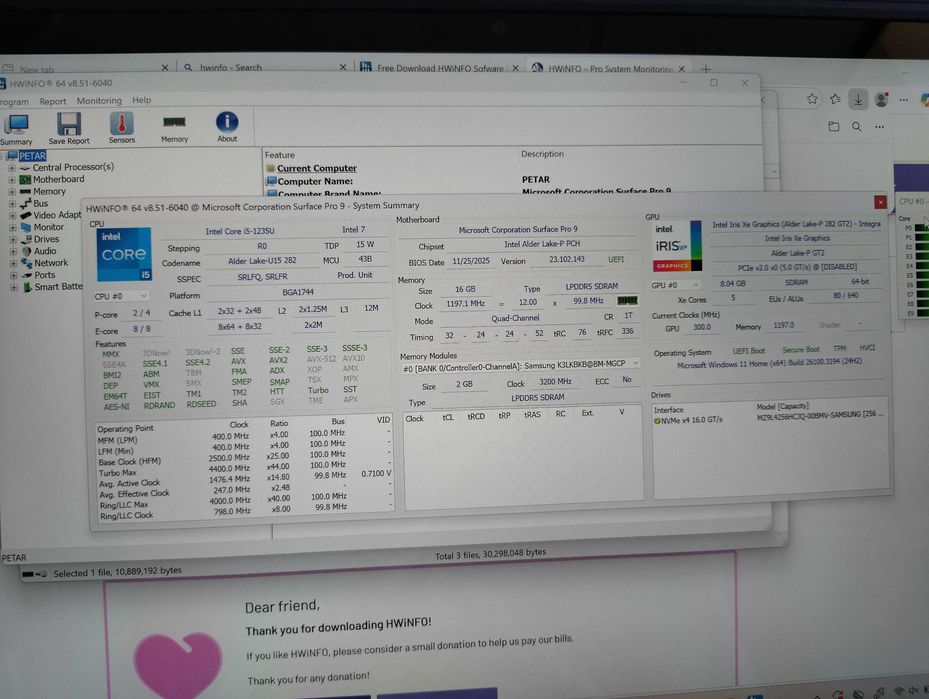
Task: Open more options ellipsis in downloads panel
Action: point(879,126)
